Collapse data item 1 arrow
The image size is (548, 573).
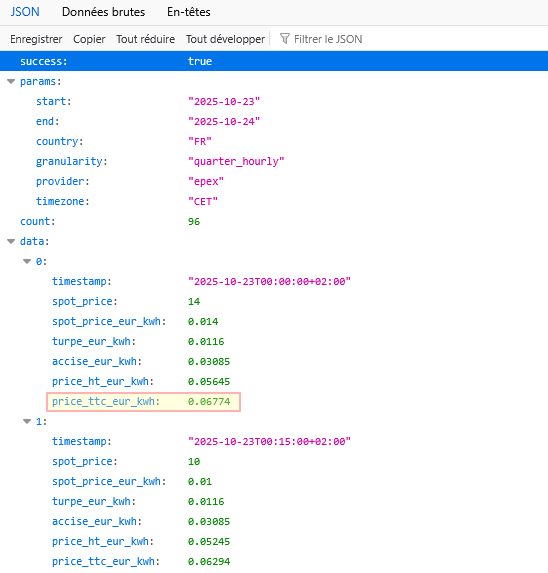click(27, 422)
